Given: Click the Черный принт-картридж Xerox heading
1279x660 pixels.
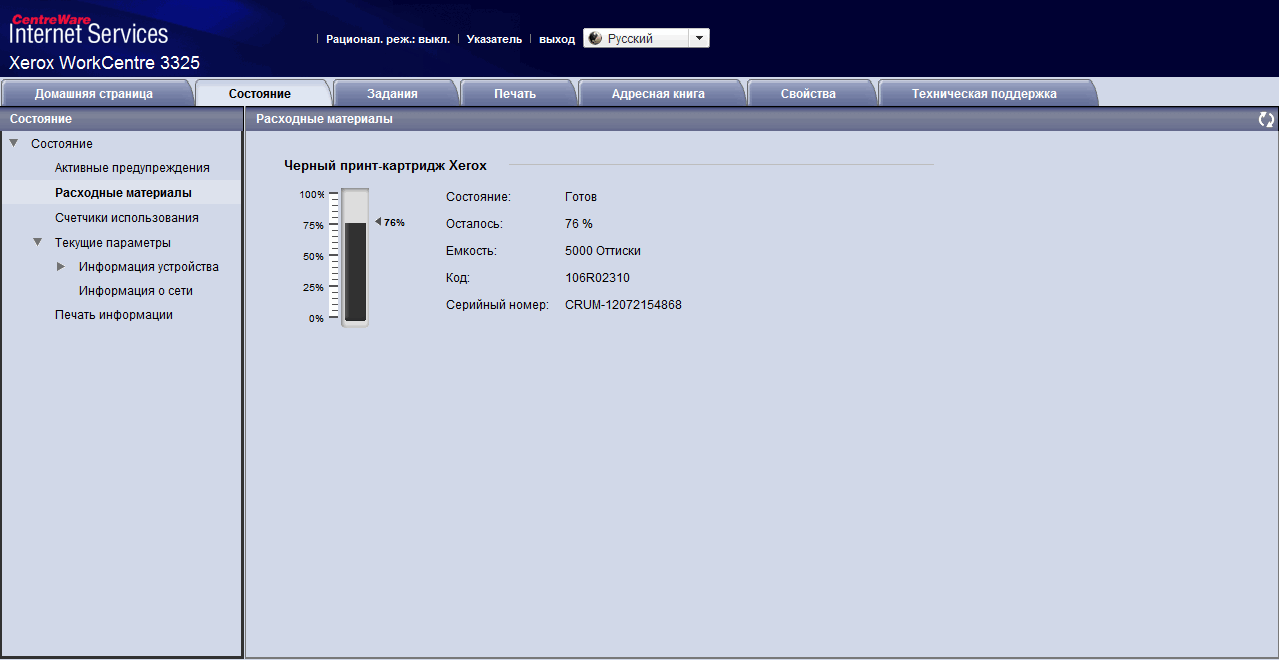Looking at the screenshot, I should pyautogui.click(x=385, y=165).
